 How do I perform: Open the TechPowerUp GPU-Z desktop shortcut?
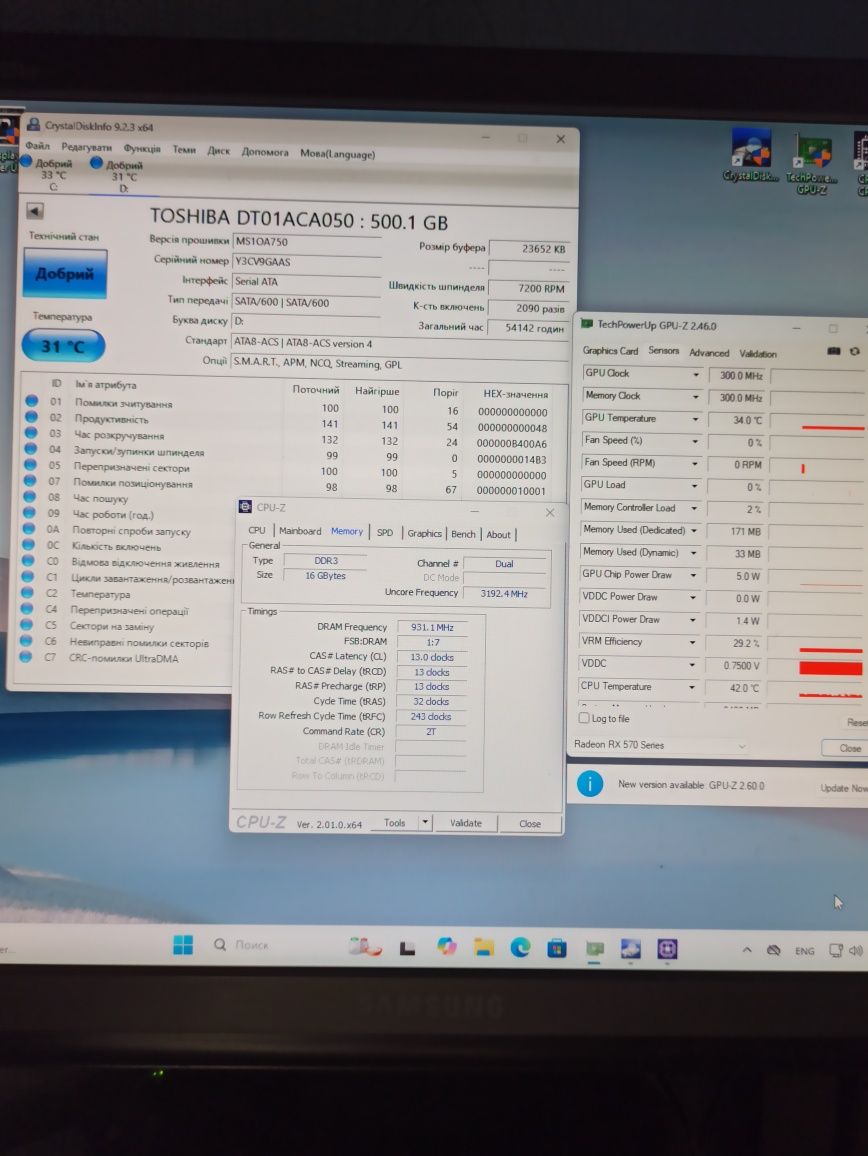click(811, 164)
